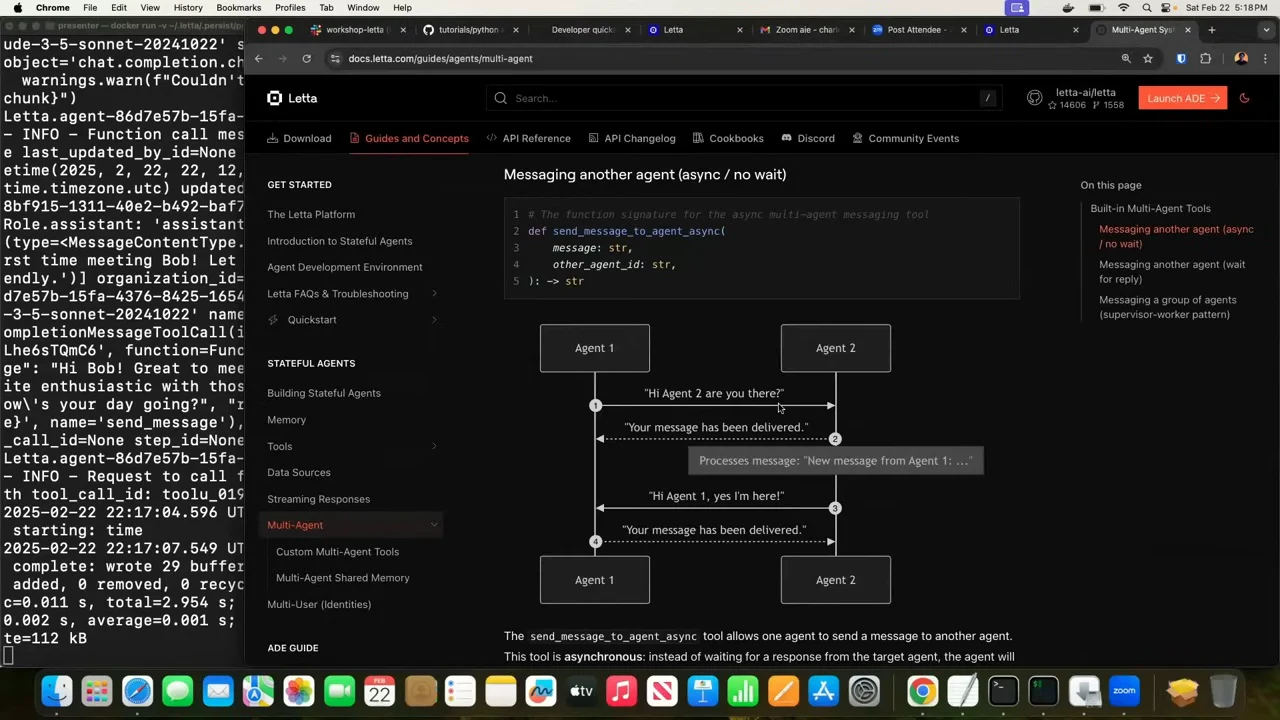Viewport: 1280px width, 720px height.
Task: Open App Store from the Dock
Action: (824, 691)
